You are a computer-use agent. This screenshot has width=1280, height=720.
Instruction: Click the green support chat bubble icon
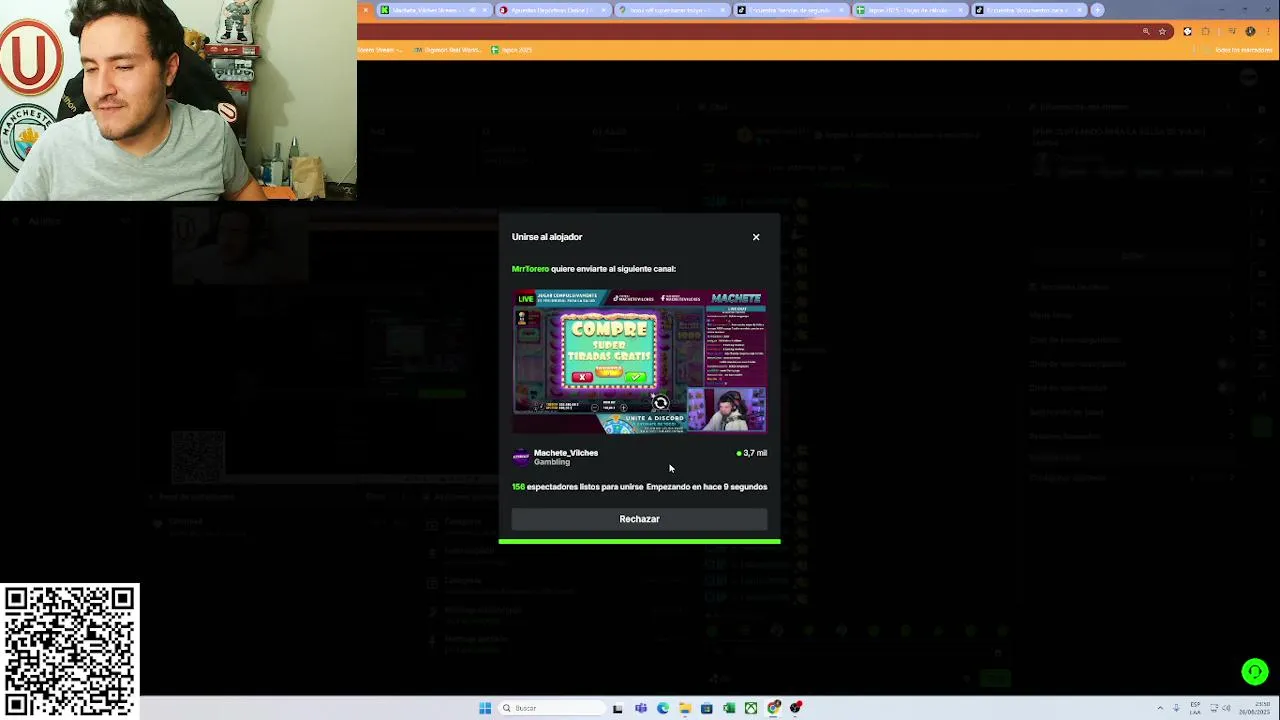[x=1255, y=672]
